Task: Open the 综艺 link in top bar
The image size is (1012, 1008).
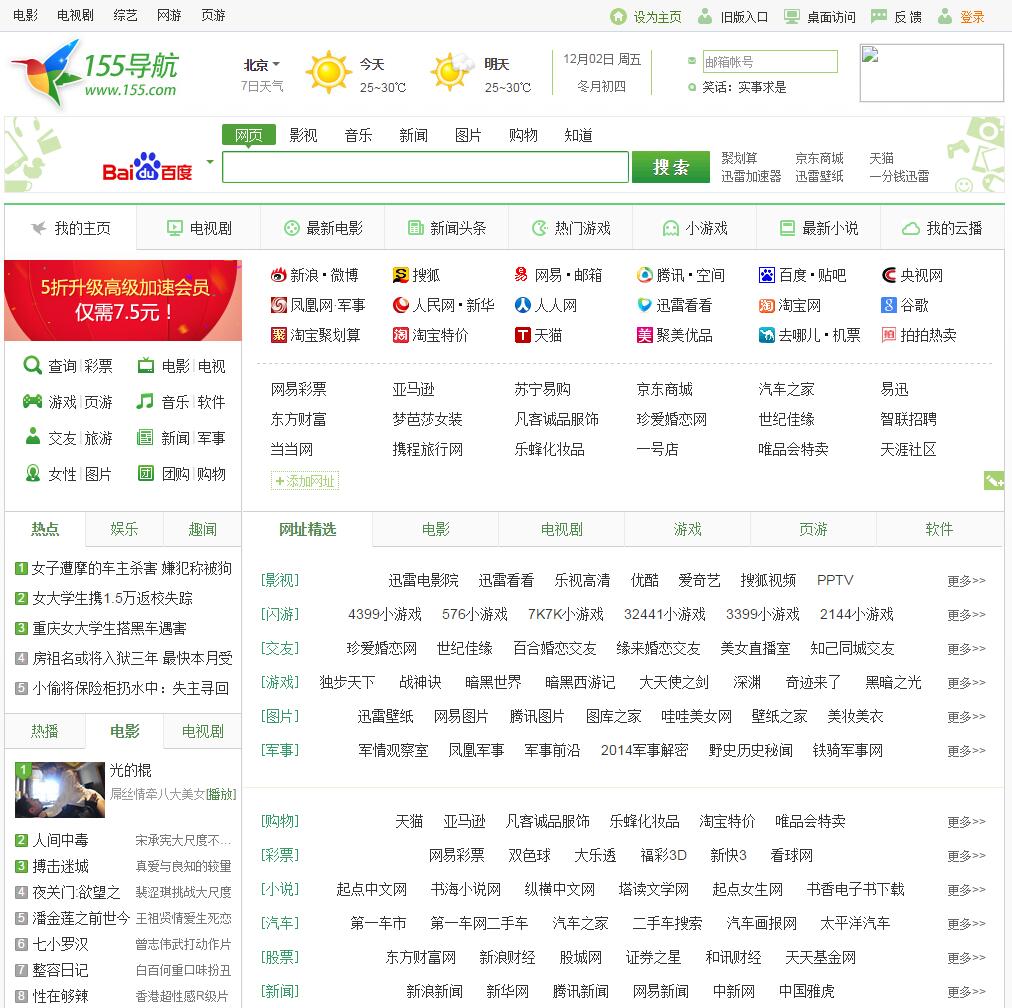Action: click(125, 15)
